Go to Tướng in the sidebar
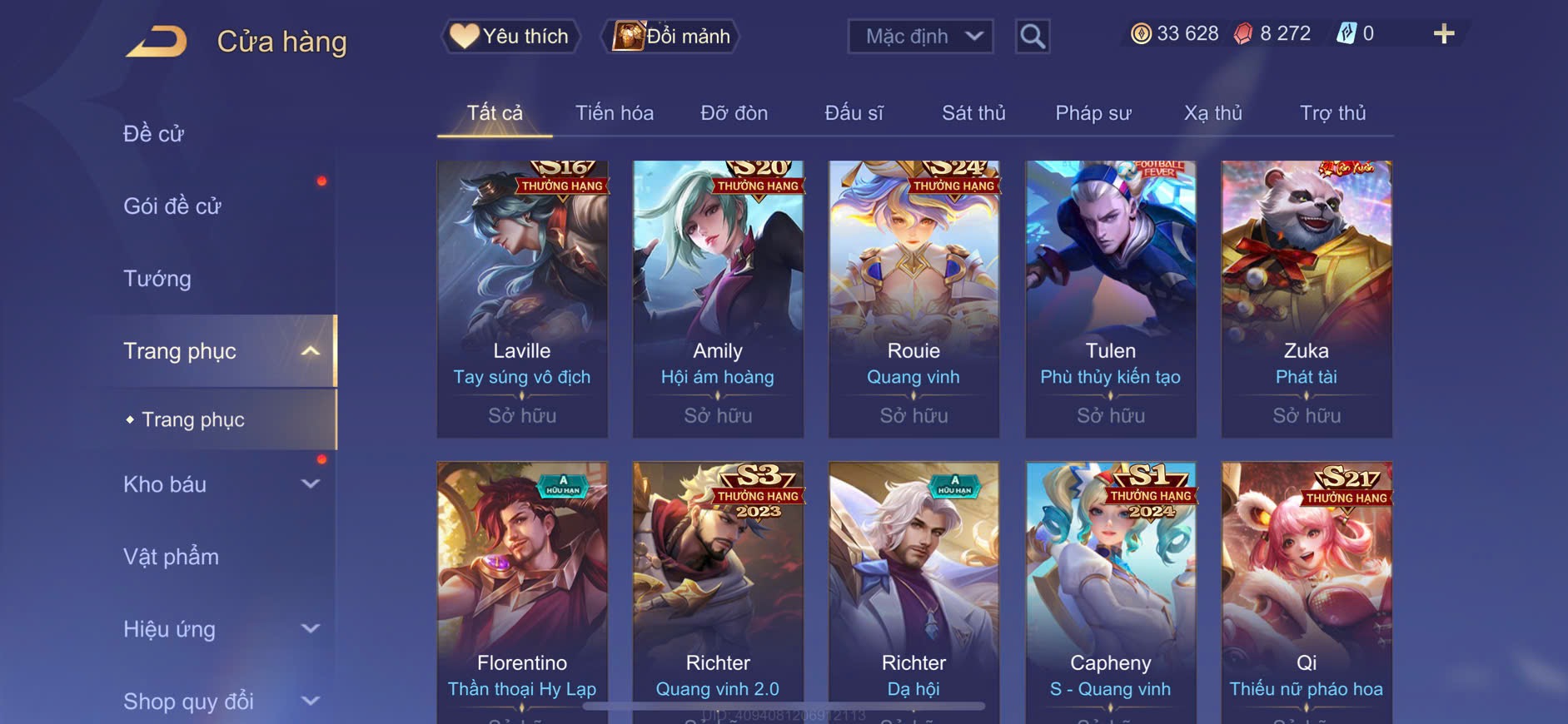The height and width of the screenshot is (724, 1568). coord(157,279)
